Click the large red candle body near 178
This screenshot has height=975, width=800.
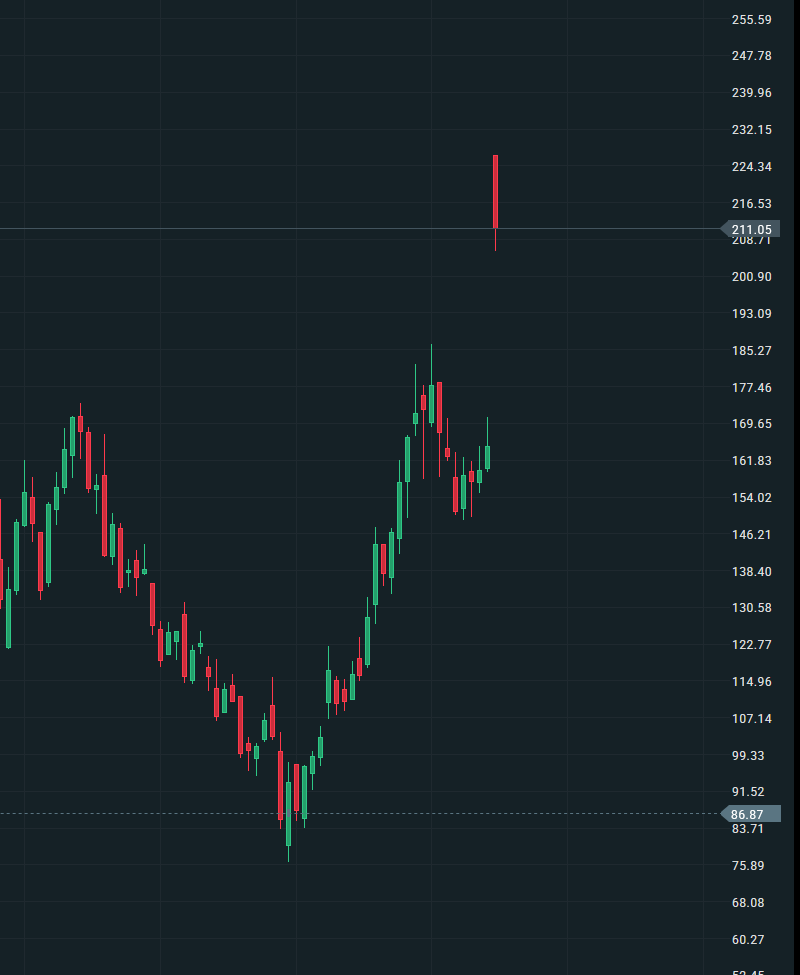click(439, 407)
